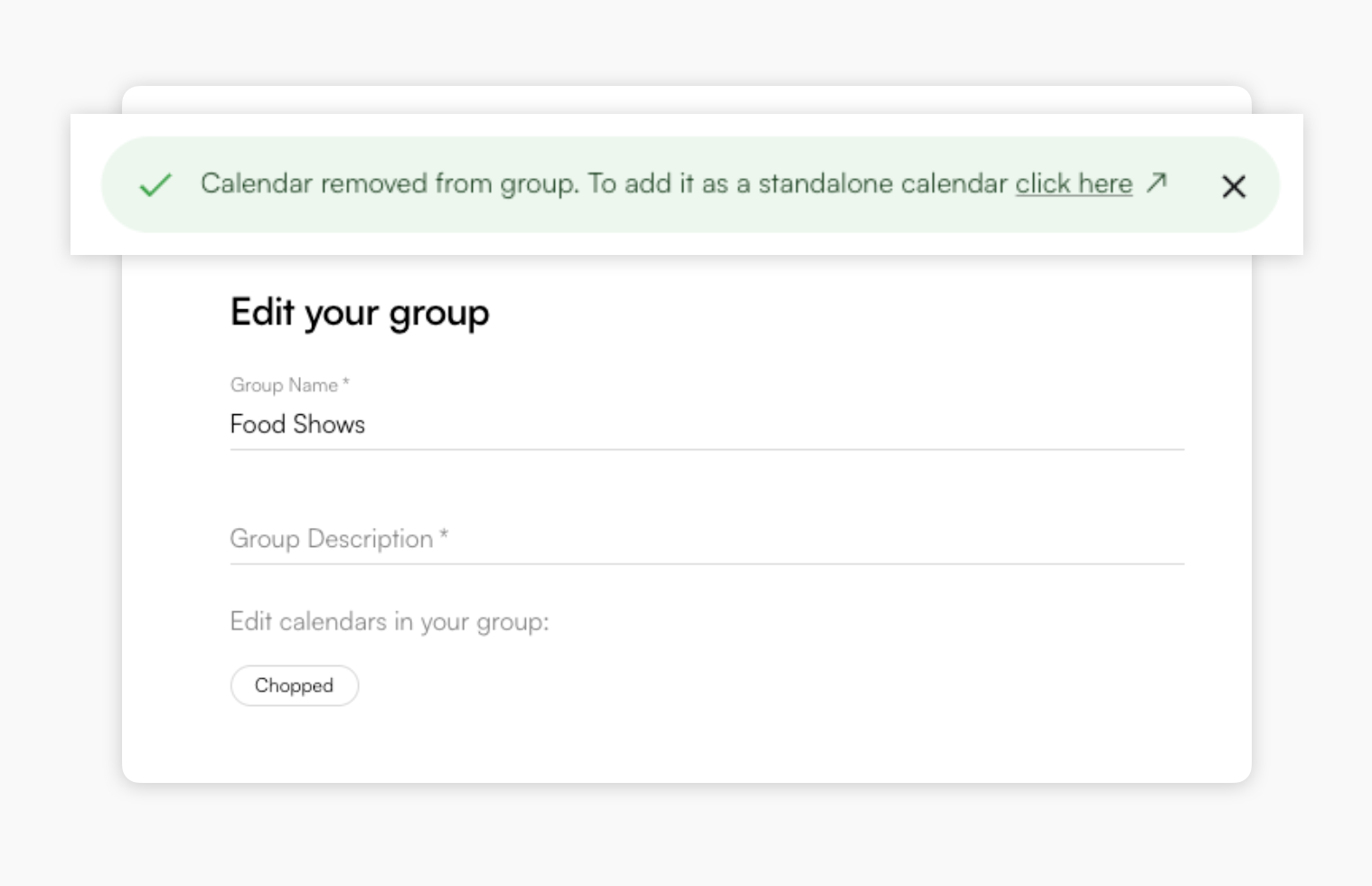Click the empty right end of Group Description field

(x=1085, y=539)
